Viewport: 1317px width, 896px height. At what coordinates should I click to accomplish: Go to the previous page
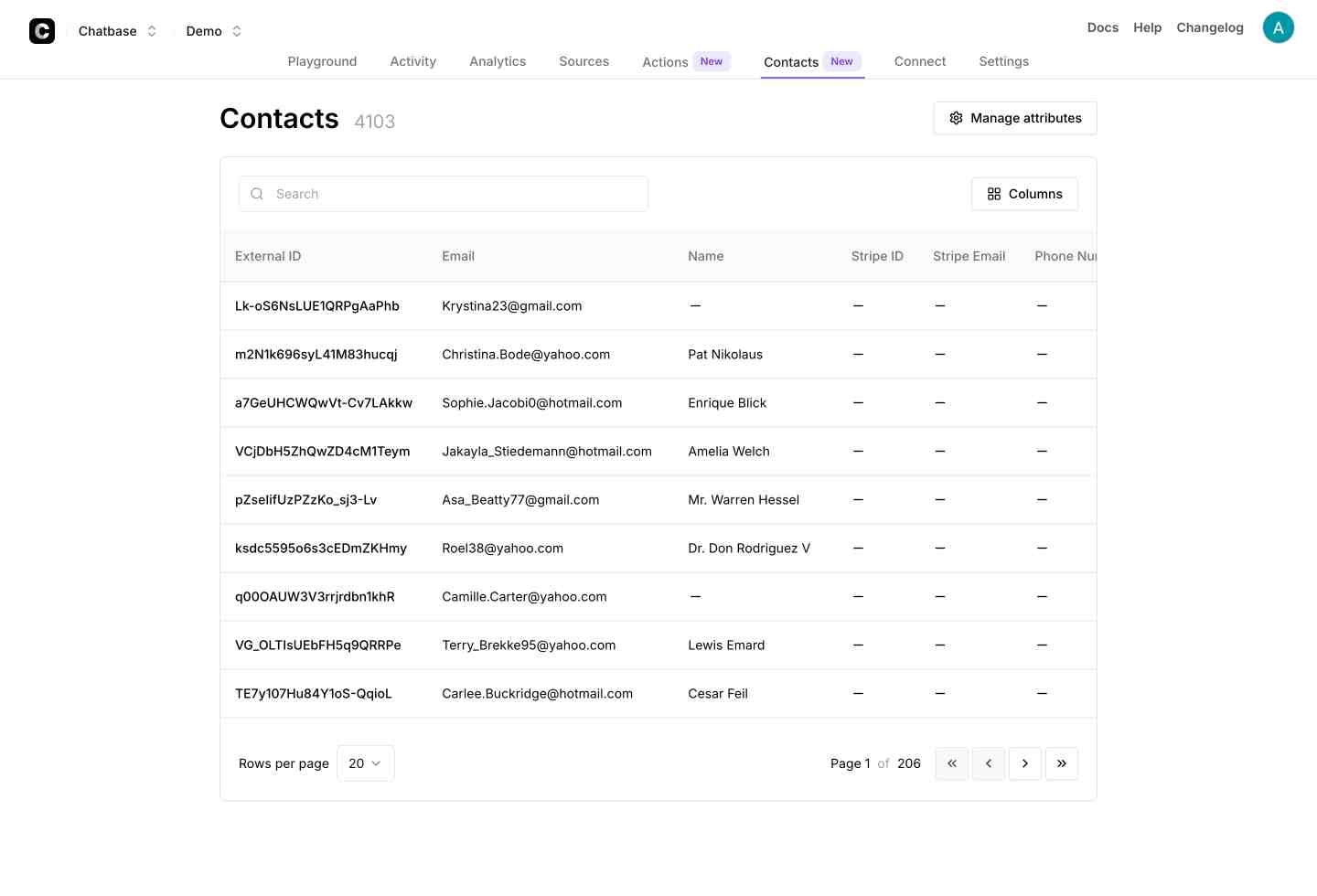[x=989, y=763]
